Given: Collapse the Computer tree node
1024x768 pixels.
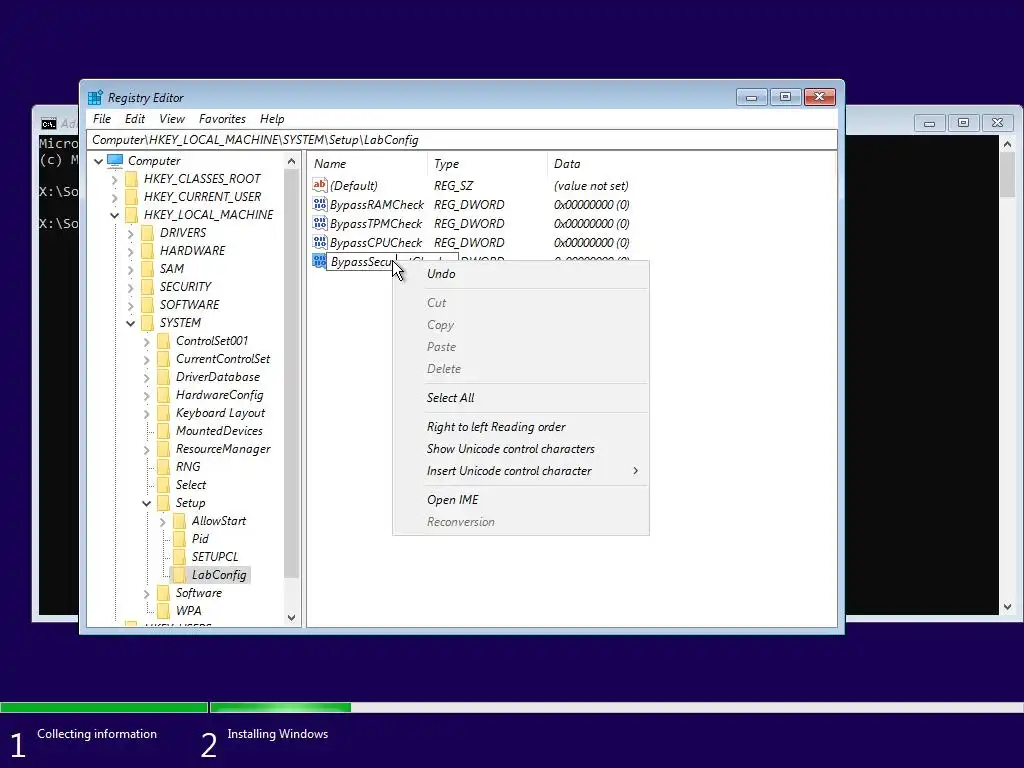Looking at the screenshot, I should click(x=98, y=161).
